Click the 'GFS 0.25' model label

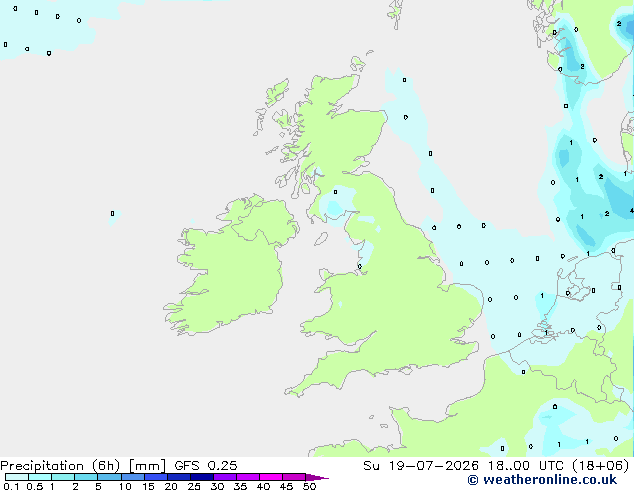point(206,466)
